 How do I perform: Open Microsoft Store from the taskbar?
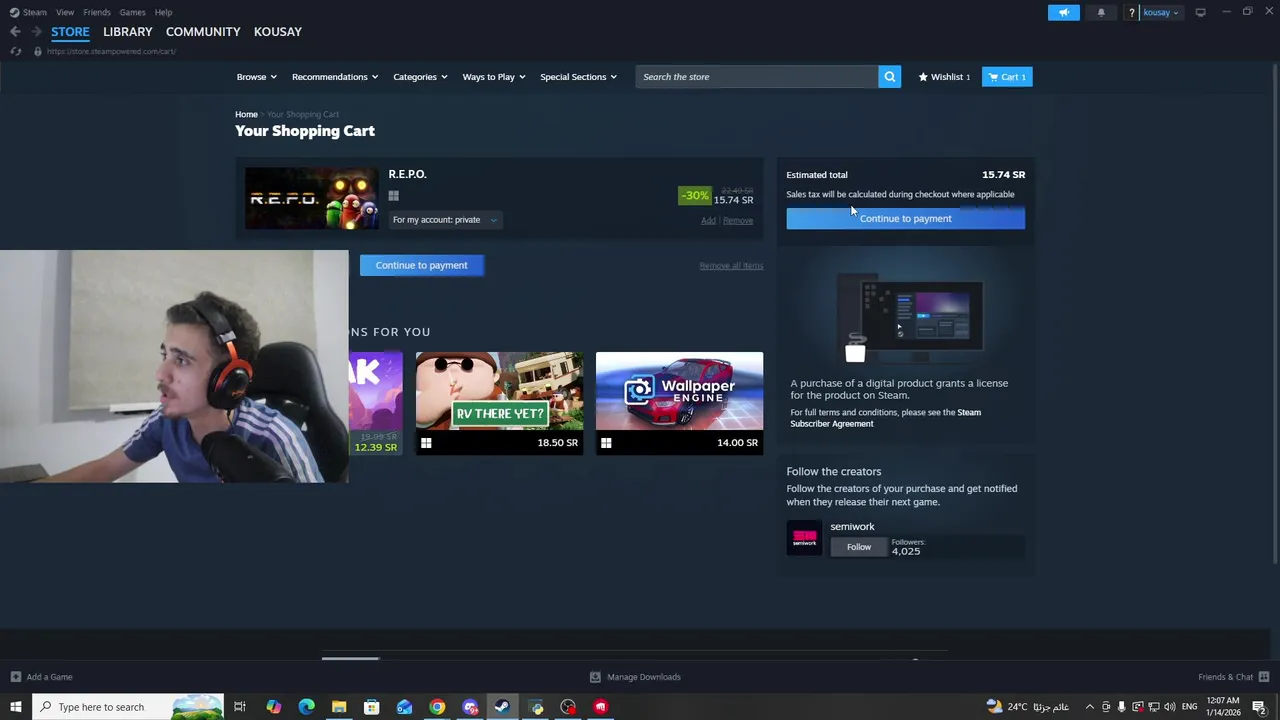click(x=372, y=707)
